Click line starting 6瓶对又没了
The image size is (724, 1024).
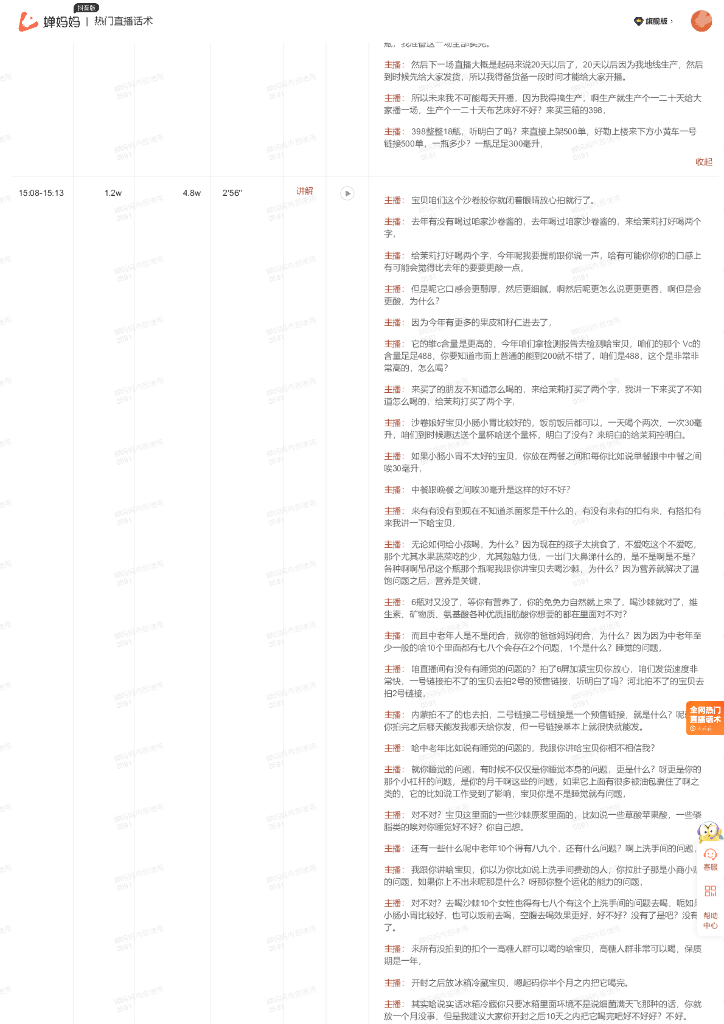click(541, 609)
